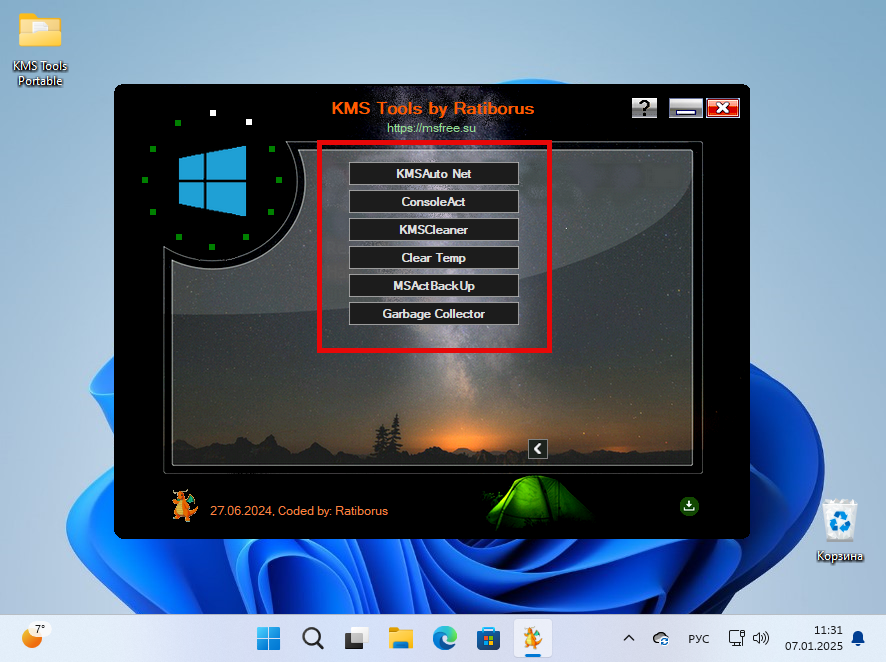Click the dragon mascot icon
The image size is (886, 662).
(x=184, y=506)
